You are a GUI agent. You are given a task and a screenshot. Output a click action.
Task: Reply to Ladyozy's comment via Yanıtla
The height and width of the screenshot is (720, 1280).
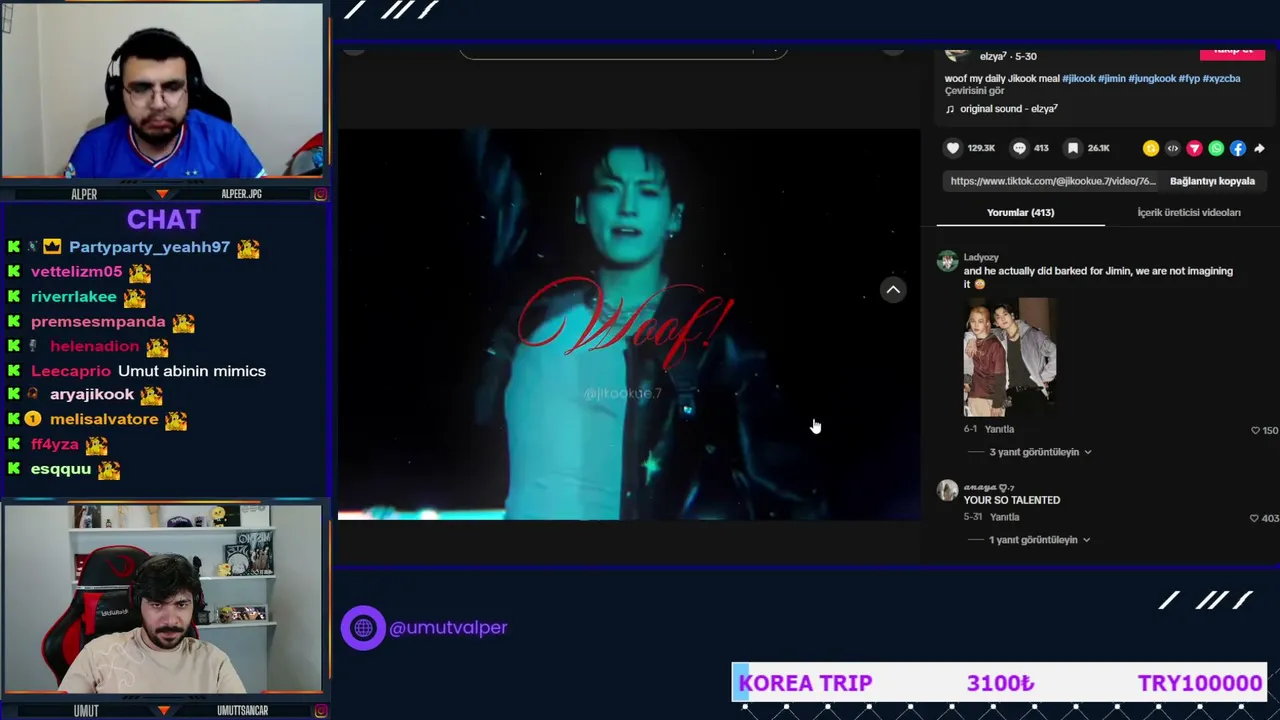tap(999, 429)
